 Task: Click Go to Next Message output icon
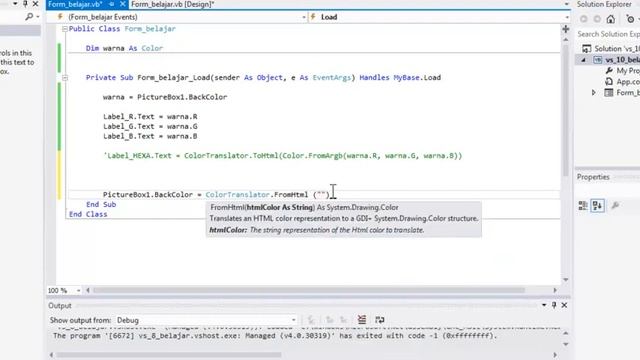pos(344,320)
